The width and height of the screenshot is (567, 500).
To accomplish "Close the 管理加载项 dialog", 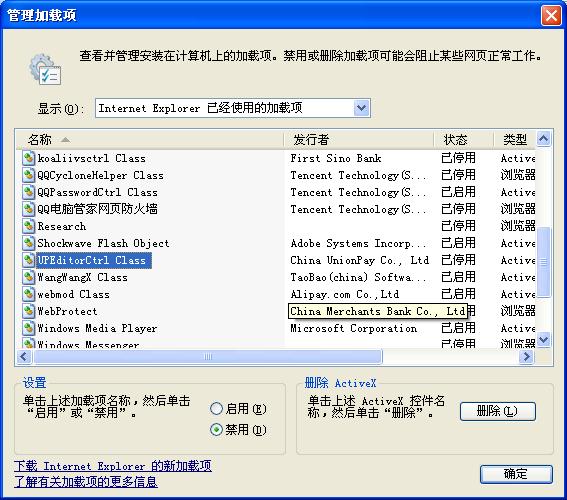I will (x=551, y=16).
